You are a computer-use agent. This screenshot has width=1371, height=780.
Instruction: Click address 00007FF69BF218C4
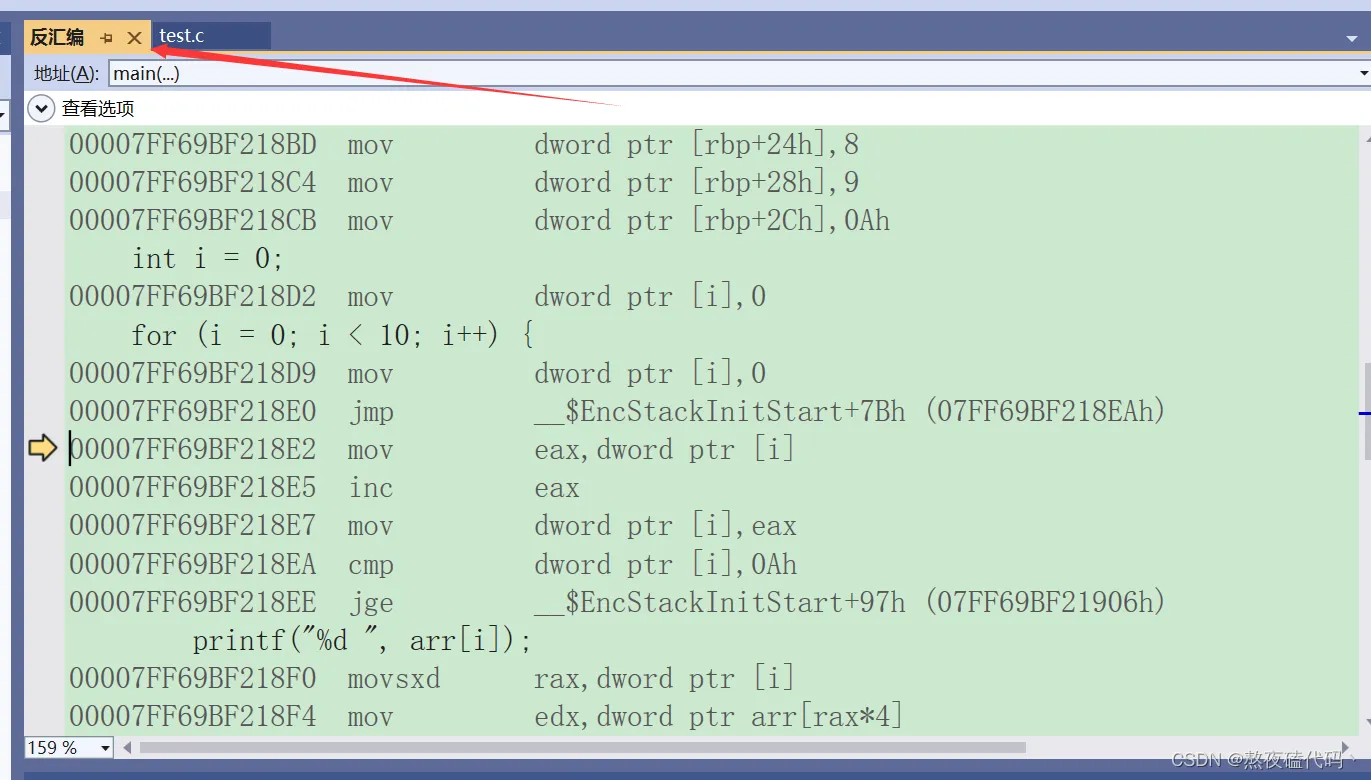[193, 183]
